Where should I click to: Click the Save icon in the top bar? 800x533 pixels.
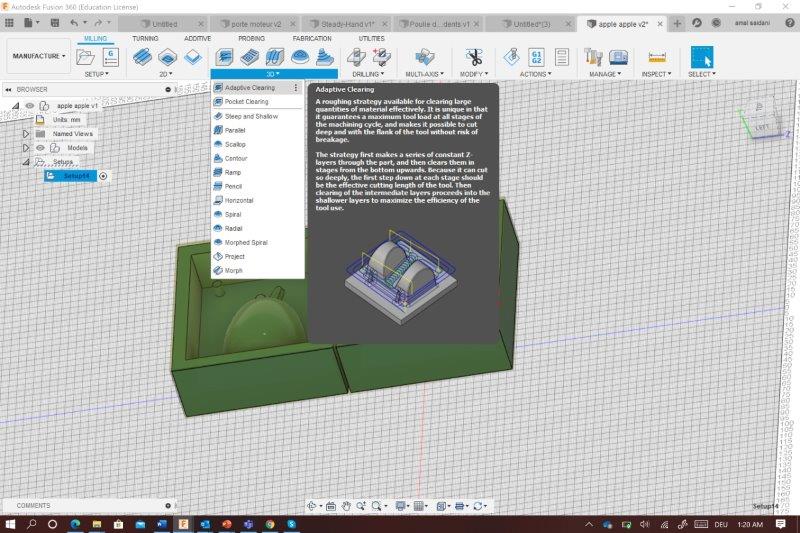coord(55,23)
